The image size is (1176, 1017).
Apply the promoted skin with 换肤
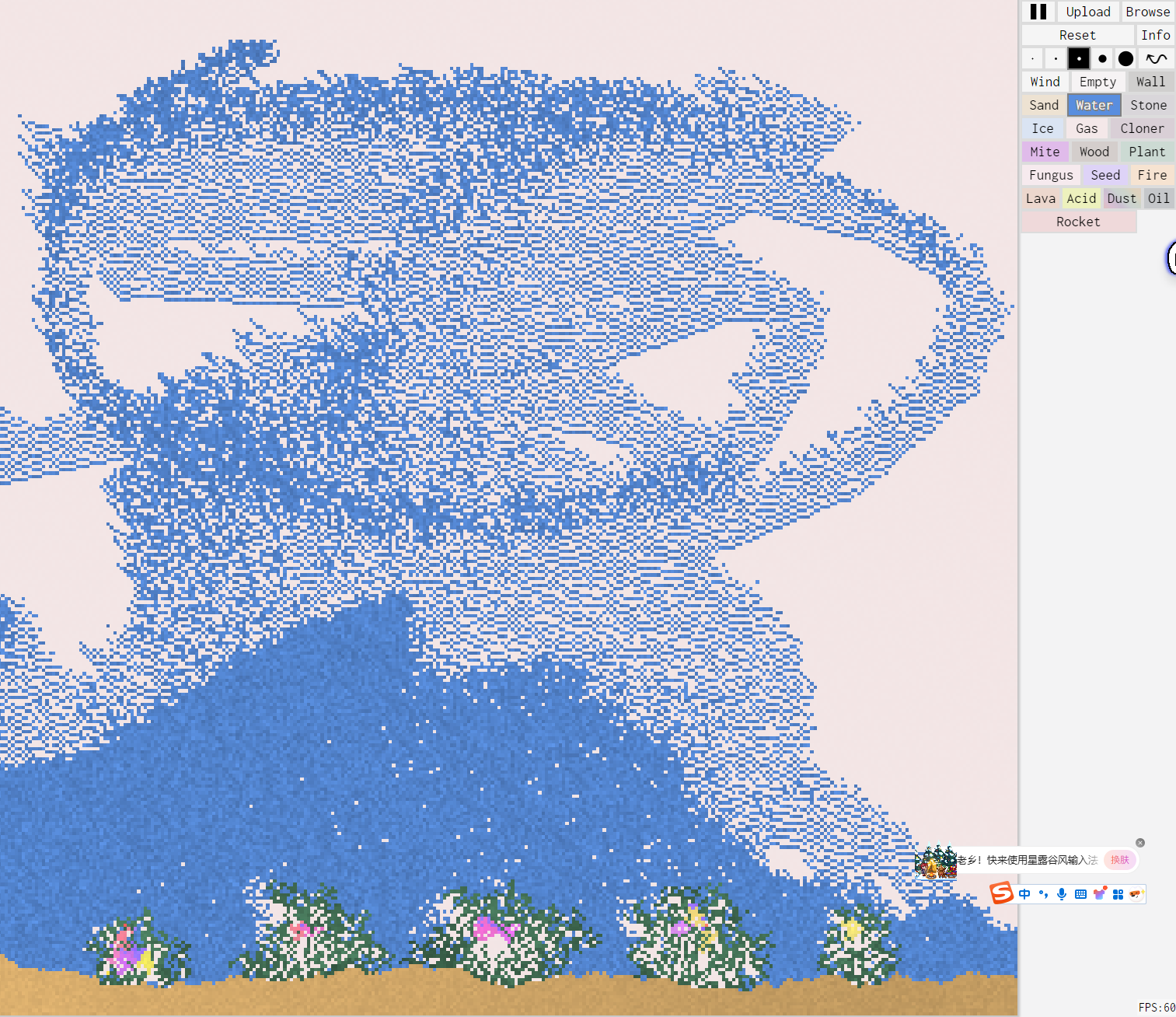click(1120, 860)
